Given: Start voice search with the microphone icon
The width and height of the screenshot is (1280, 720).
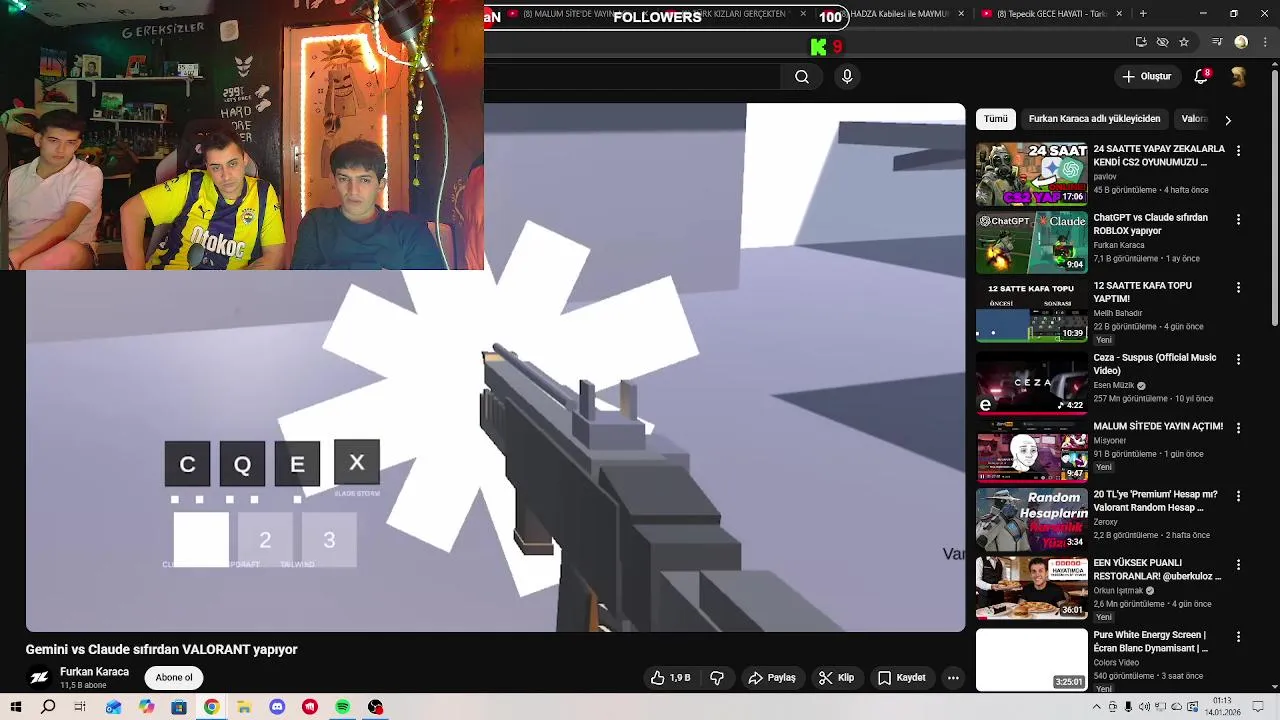Looking at the screenshot, I should 847,77.
